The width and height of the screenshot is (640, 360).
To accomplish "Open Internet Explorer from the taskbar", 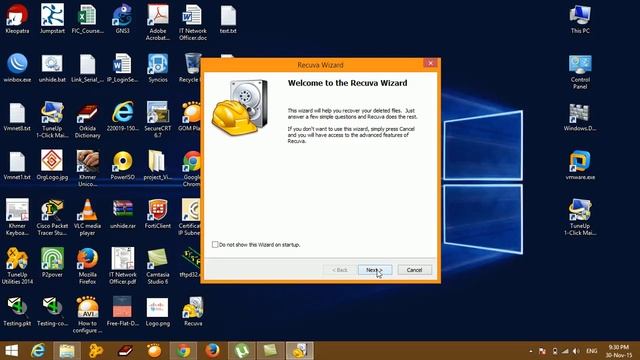I will [39, 351].
